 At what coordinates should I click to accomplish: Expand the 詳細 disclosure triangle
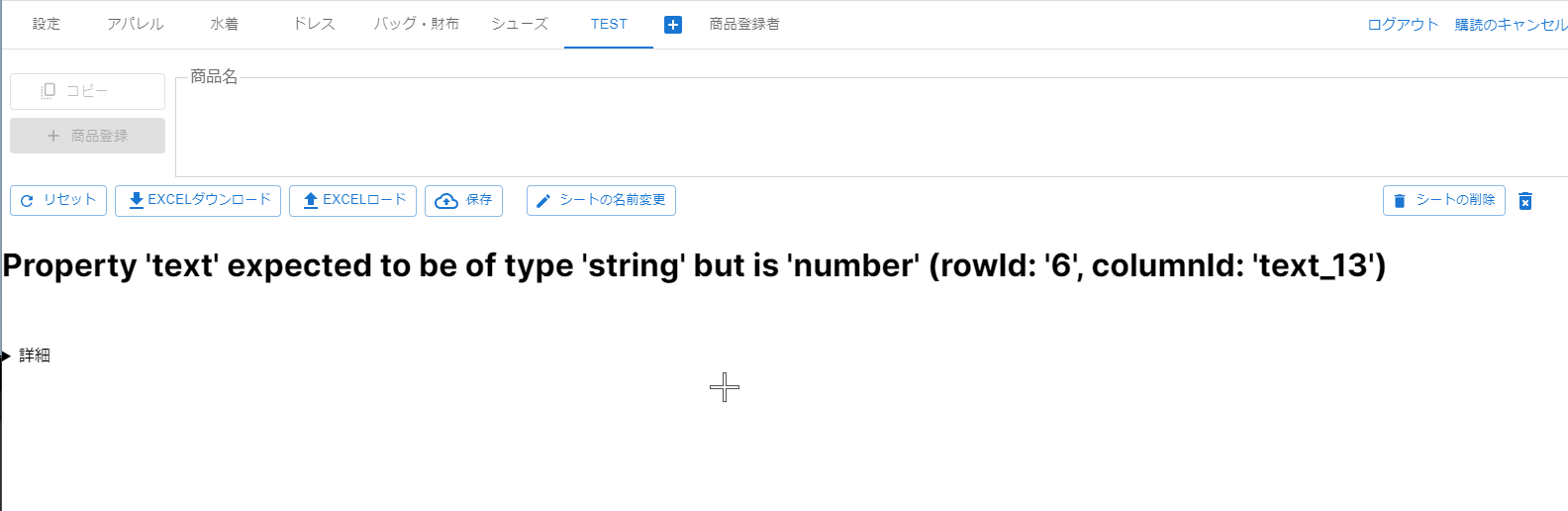pyautogui.click(x=5, y=356)
